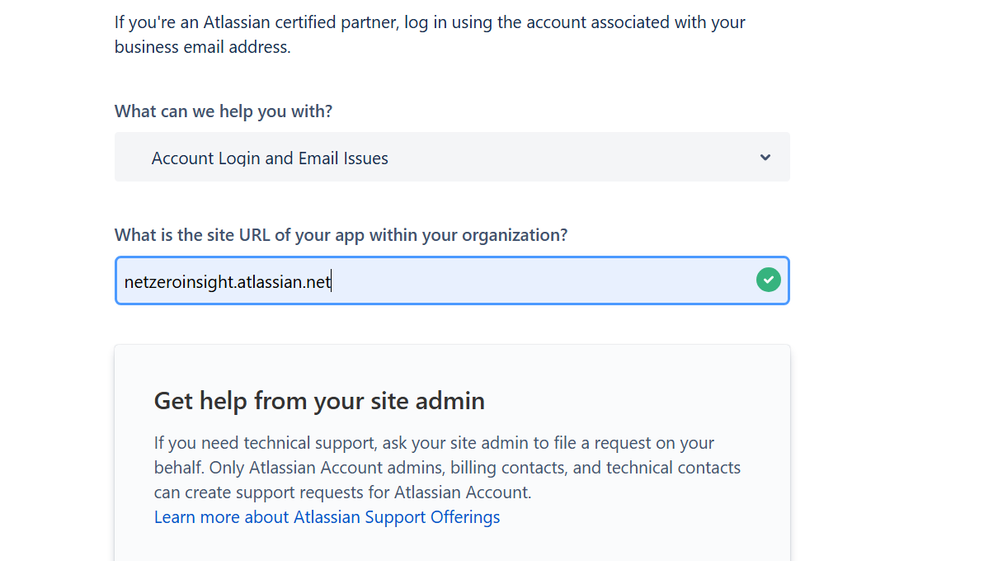
Task: Click the "What can we help you with?" label
Action: 223,111
